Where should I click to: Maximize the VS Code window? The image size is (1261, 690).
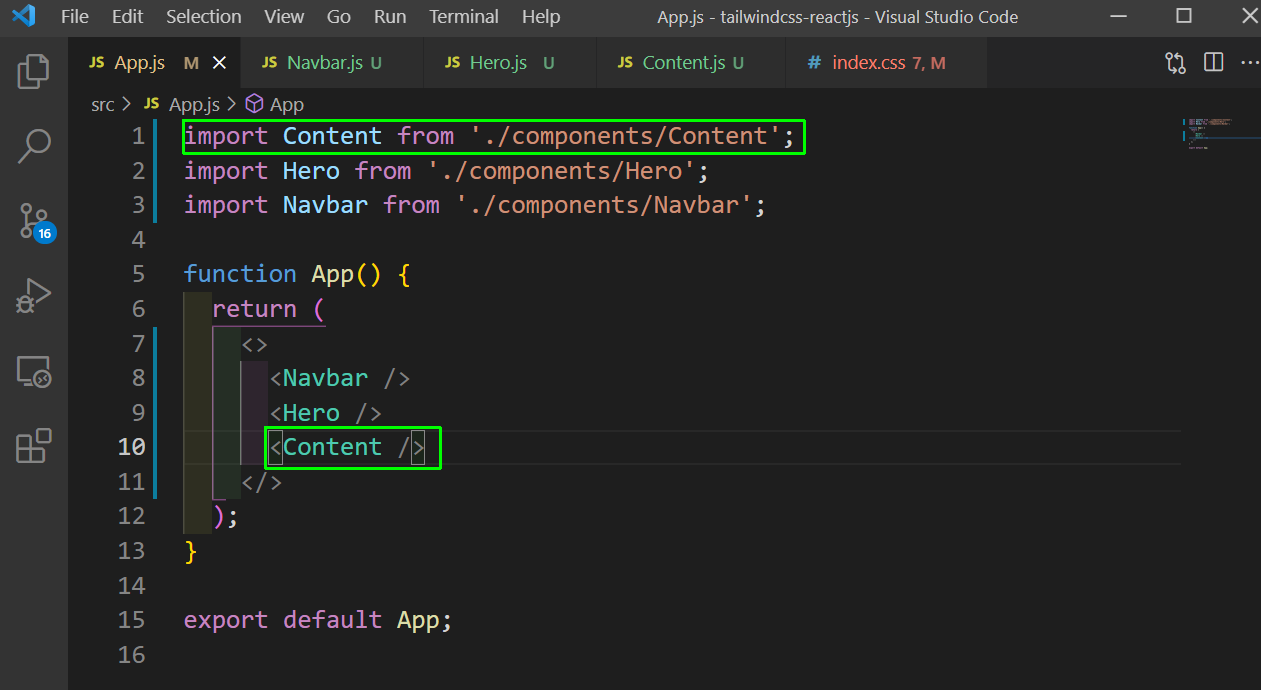point(1184,16)
